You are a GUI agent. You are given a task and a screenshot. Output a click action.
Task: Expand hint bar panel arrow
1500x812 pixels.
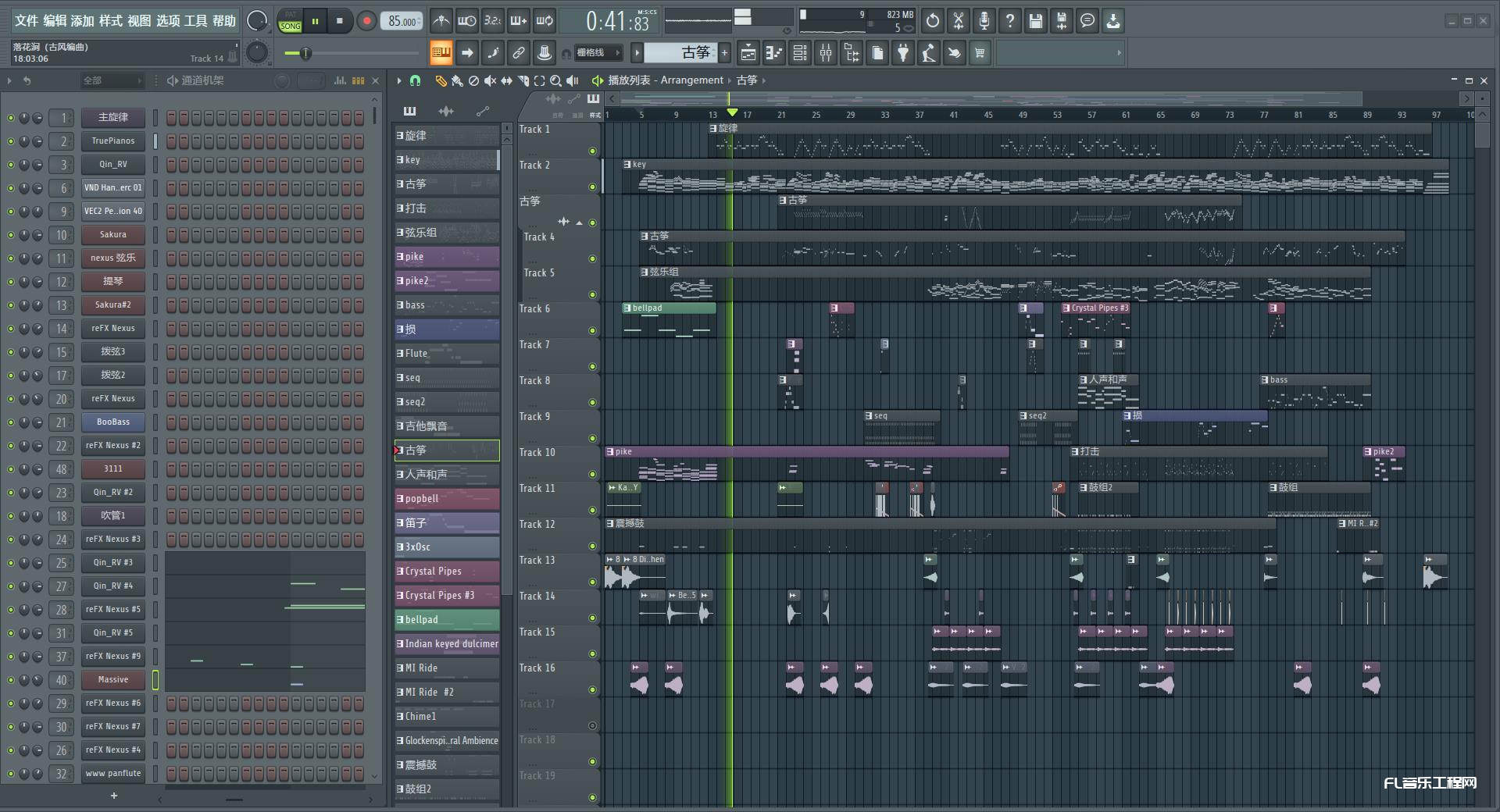point(1119,53)
